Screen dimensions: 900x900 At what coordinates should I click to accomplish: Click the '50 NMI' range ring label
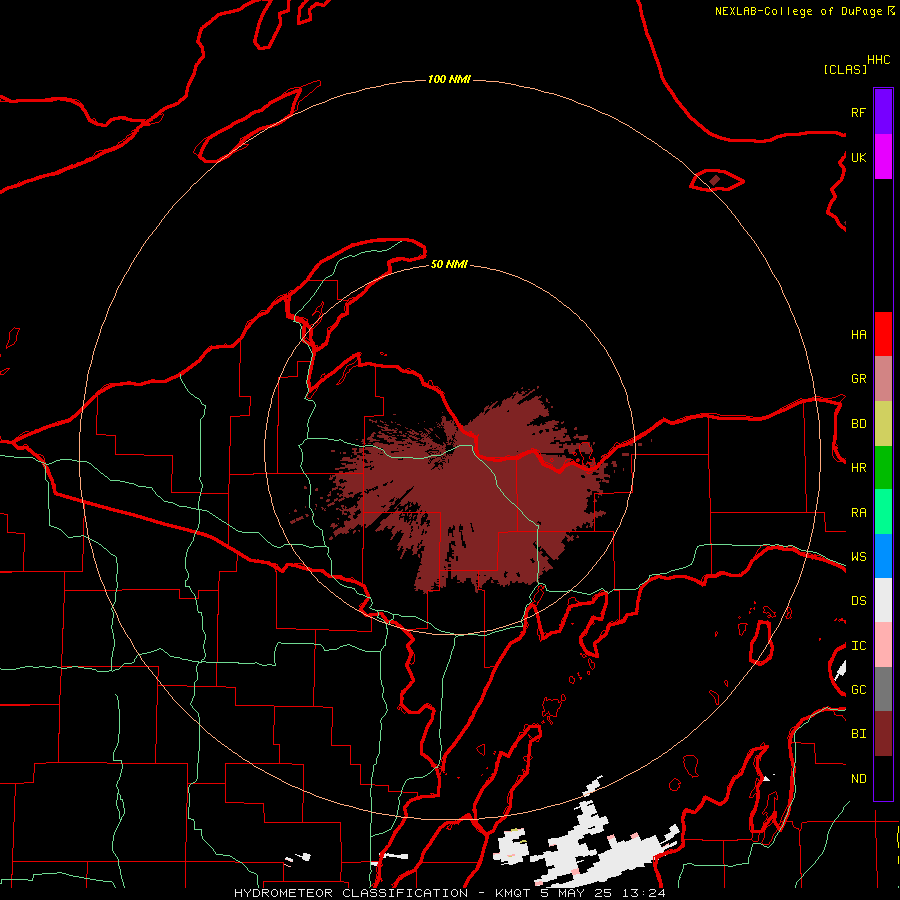point(449,264)
